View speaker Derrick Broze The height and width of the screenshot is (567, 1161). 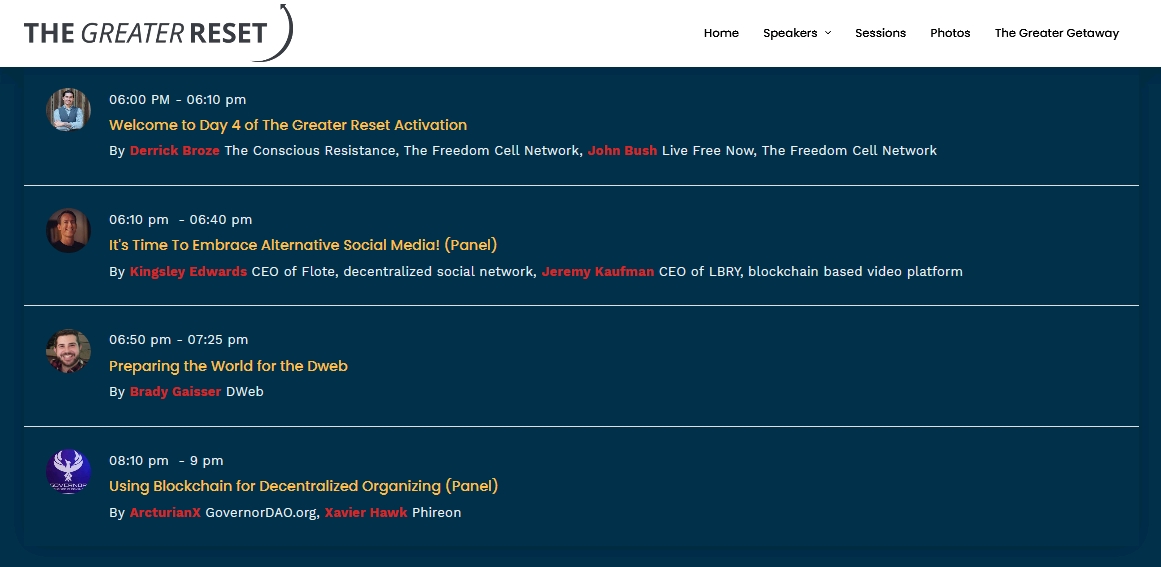pos(175,150)
